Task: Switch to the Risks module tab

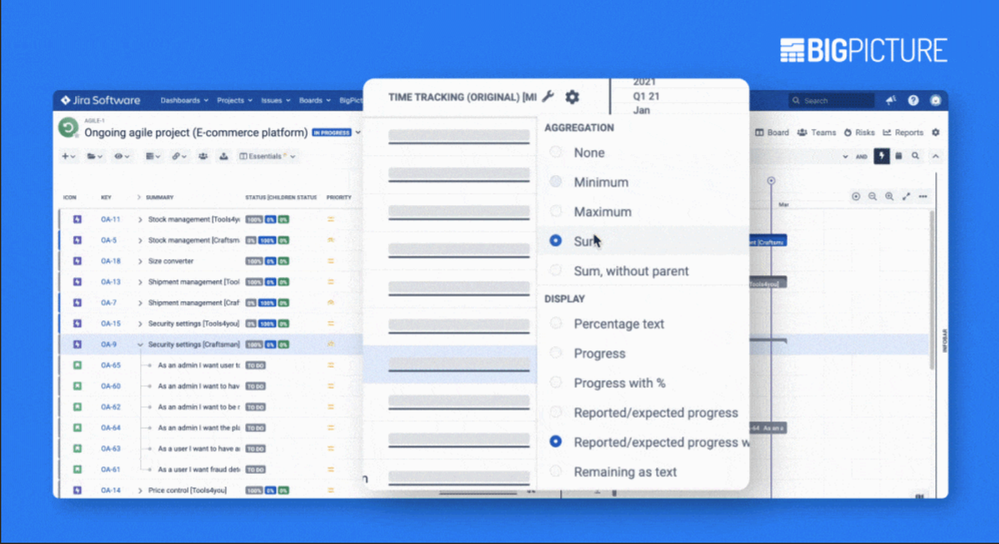Action: point(859,132)
